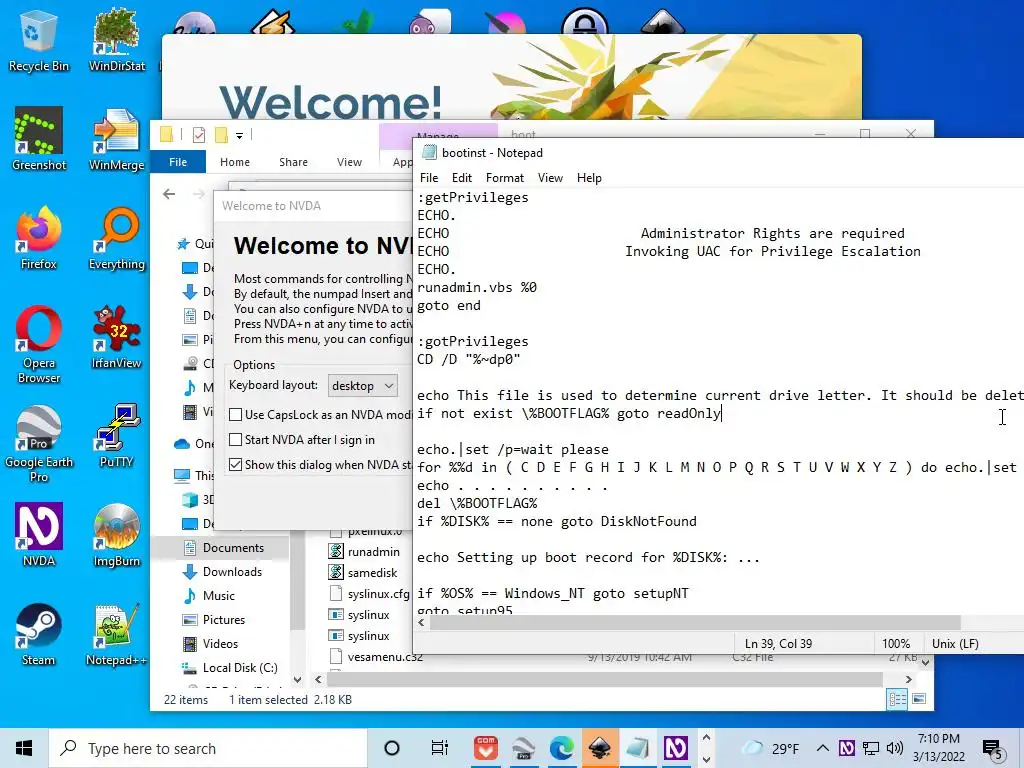The image size is (1024, 768).
Task: Open the Recycle Bin desktop icon
Action: 39,40
